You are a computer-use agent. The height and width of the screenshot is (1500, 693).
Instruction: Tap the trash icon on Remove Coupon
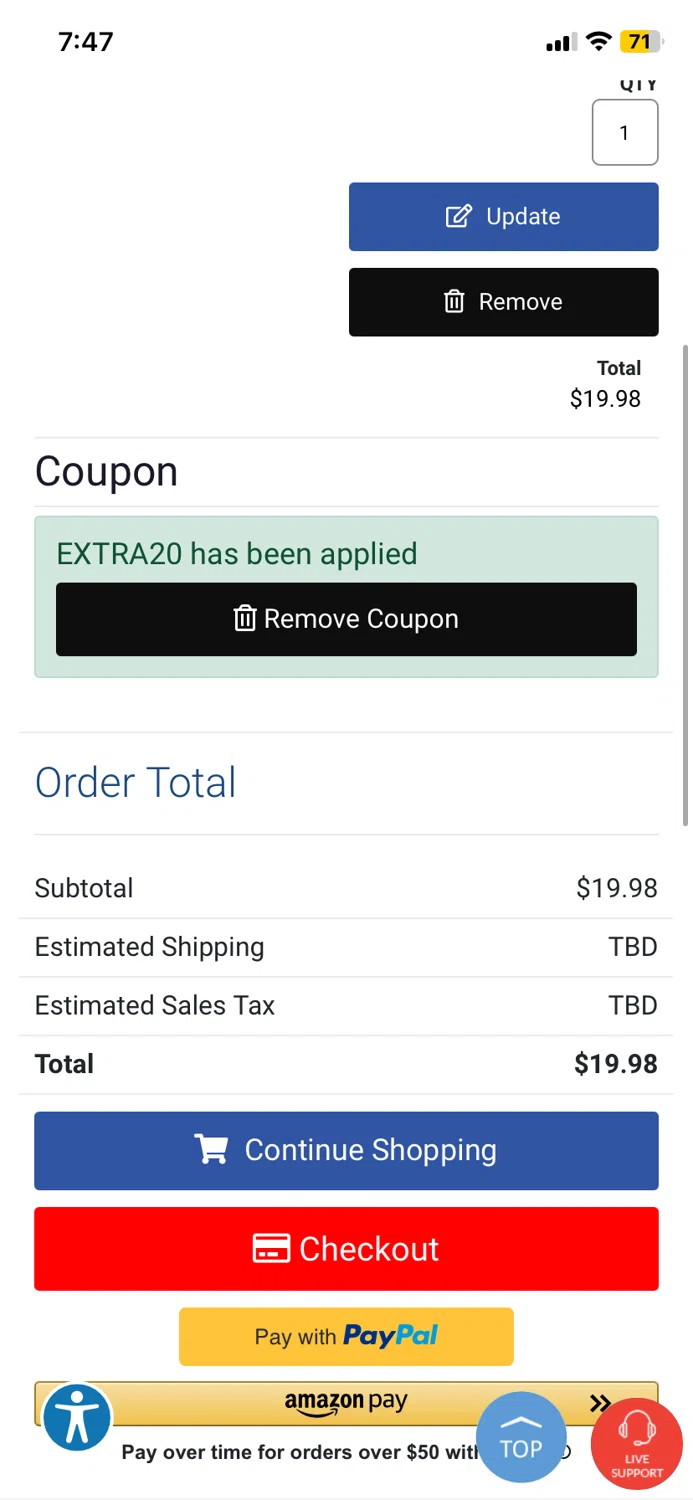click(x=245, y=619)
